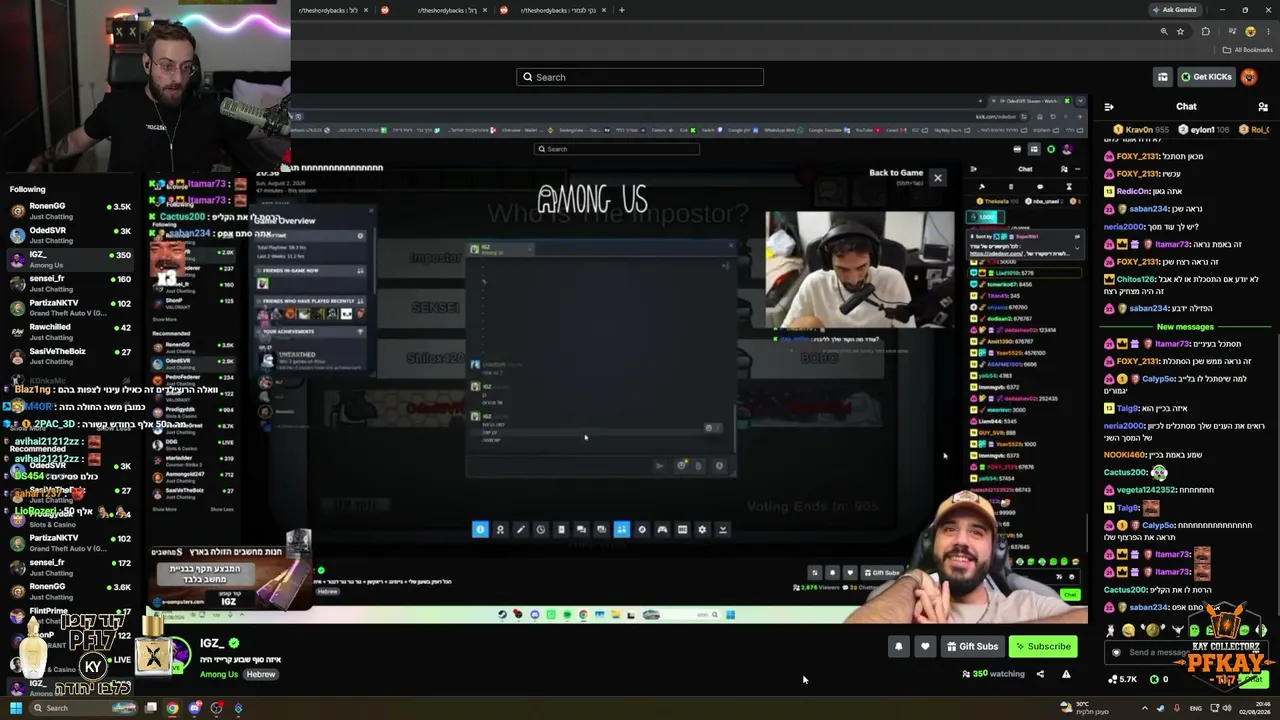Open the dashboard icon beside Get KICKs
Viewport: 1280px width, 720px height.
[x=1162, y=77]
